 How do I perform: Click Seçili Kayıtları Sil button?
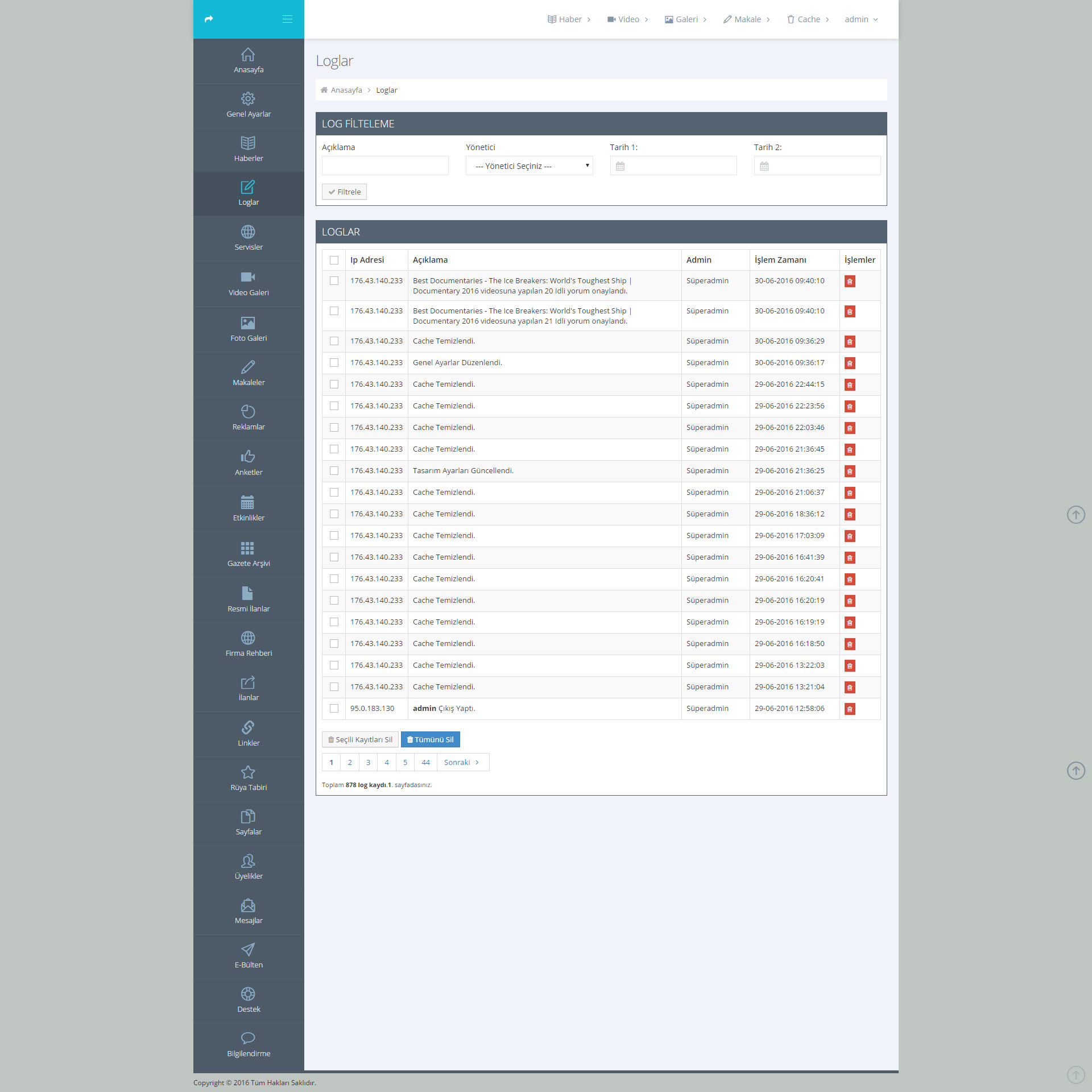click(x=360, y=739)
